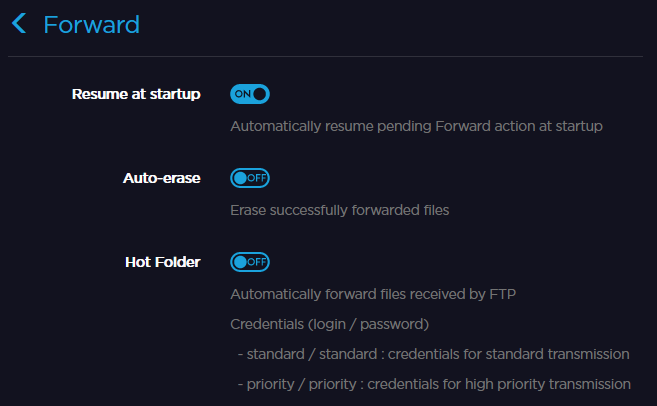Image resolution: width=657 pixels, height=406 pixels.
Task: Click the round knob on Resume at startup switch
Action: (260, 94)
